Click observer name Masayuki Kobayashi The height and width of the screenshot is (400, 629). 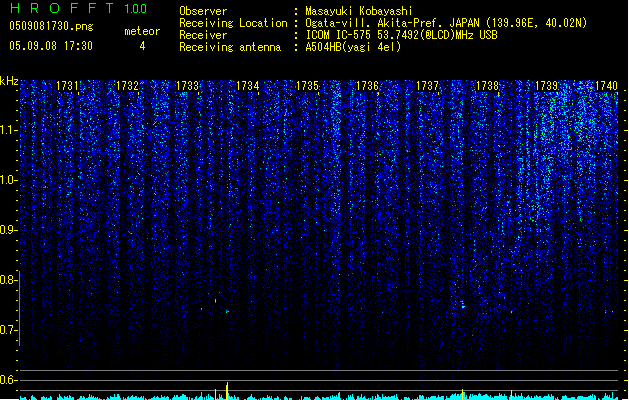coord(359,11)
